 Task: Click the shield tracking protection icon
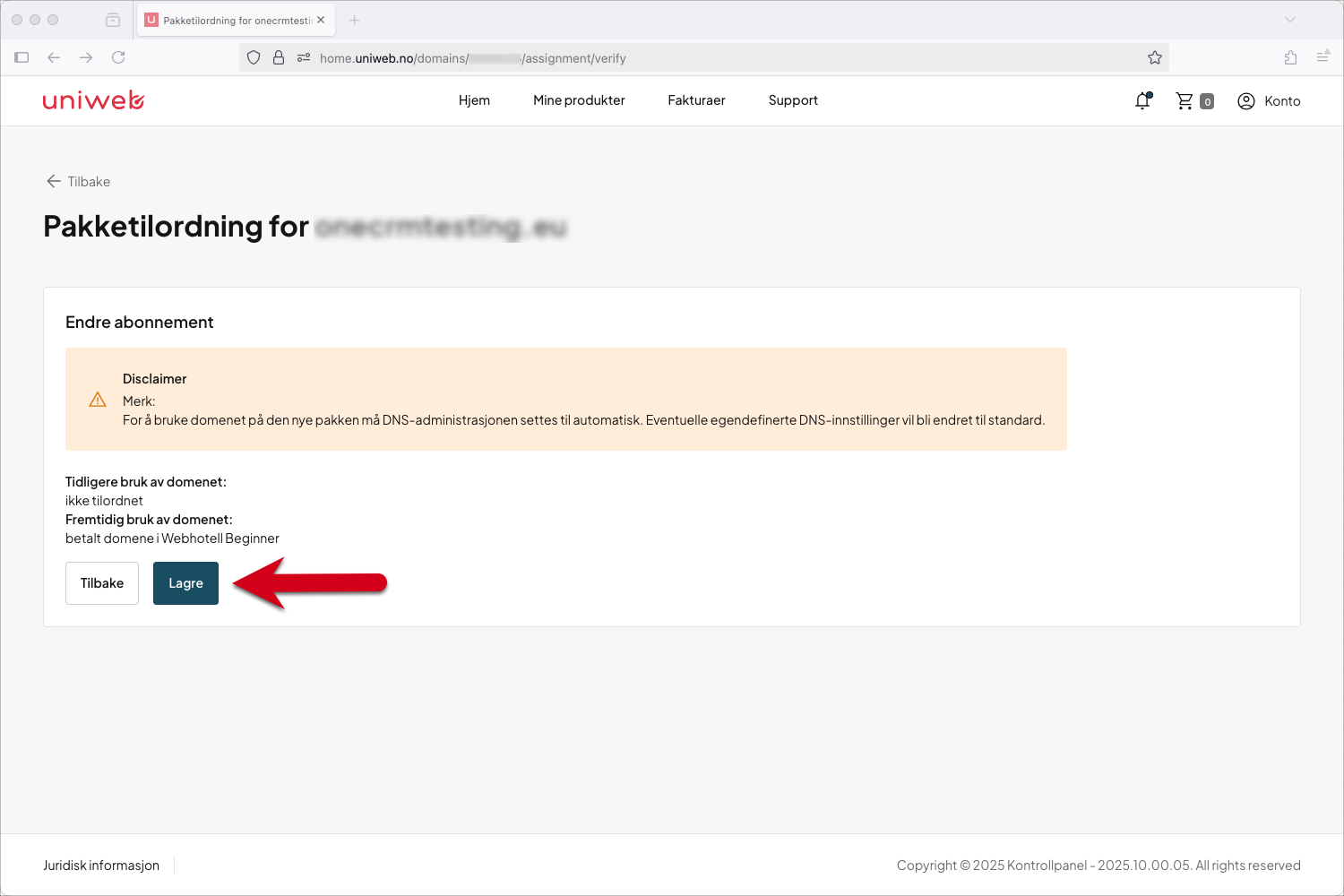[254, 57]
